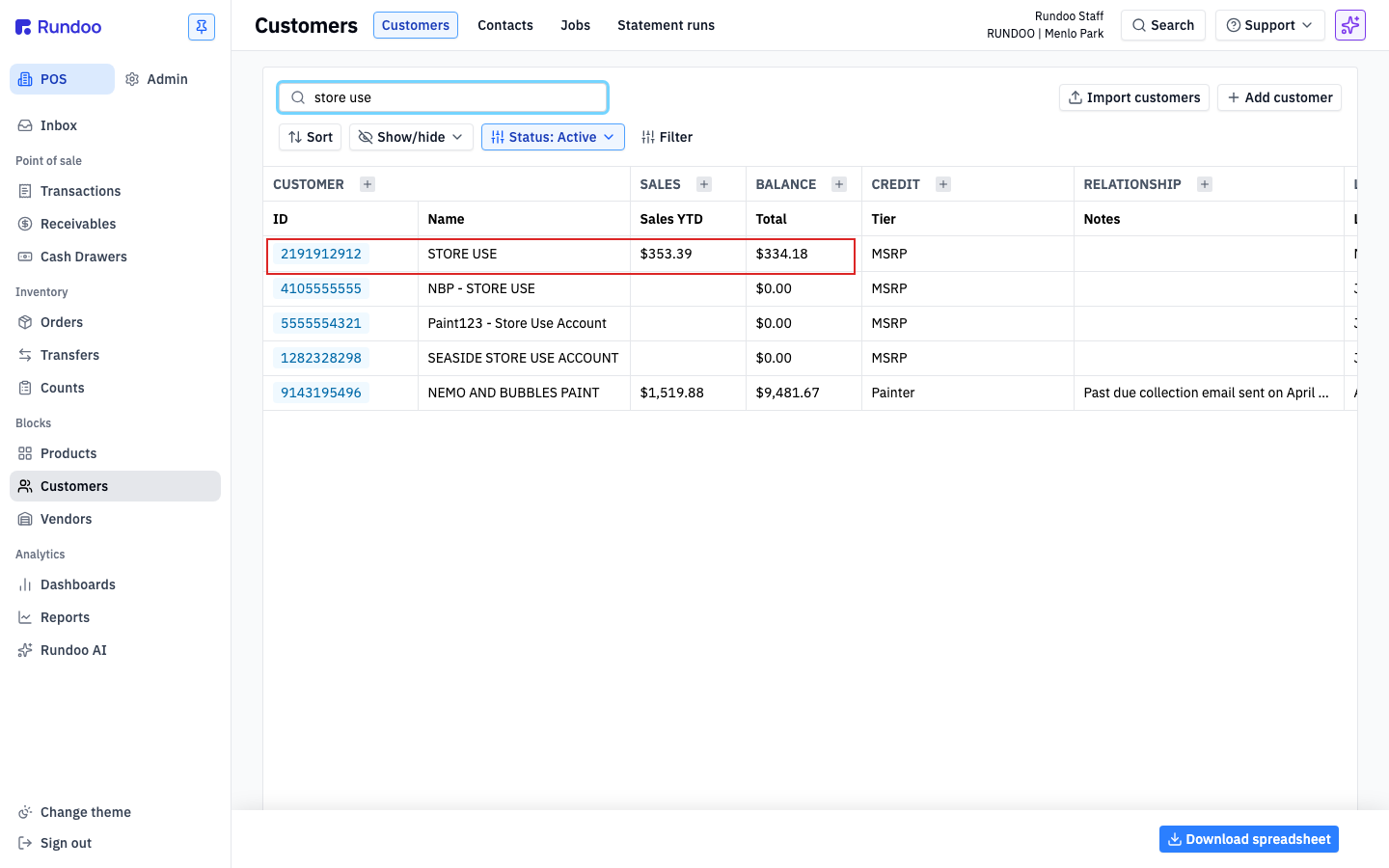This screenshot has height=868, width=1389.
Task: Click the plus icon next to SALES header
Action: 704,184
